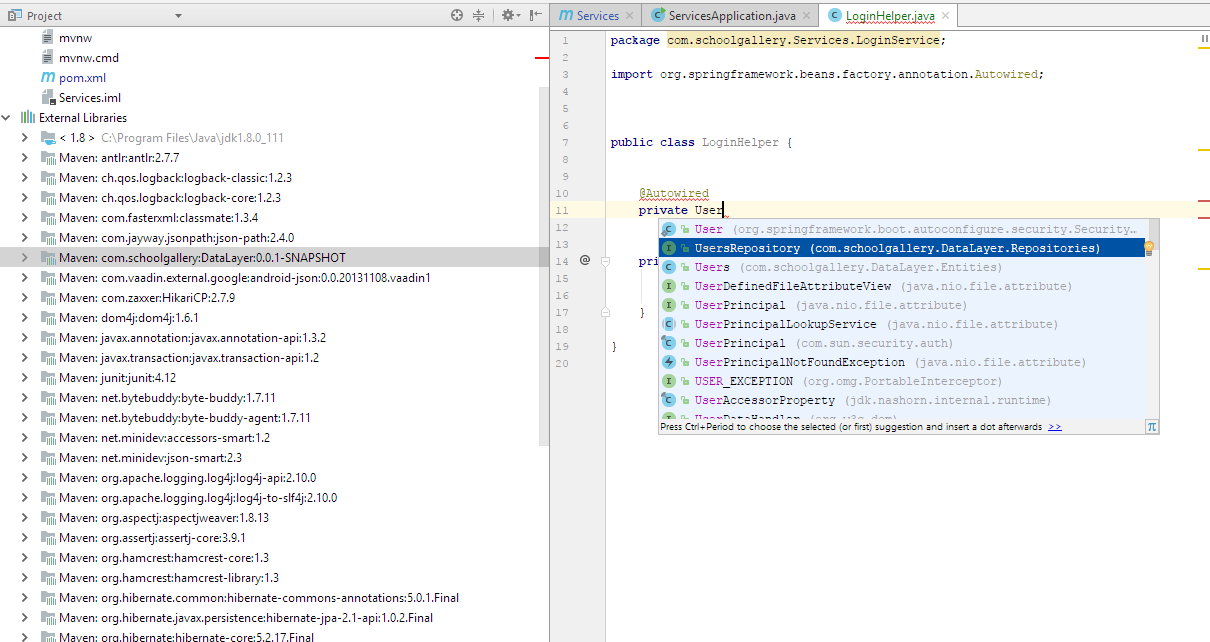
Task: Close the ServicesApplication.java tab
Action: [805, 16]
